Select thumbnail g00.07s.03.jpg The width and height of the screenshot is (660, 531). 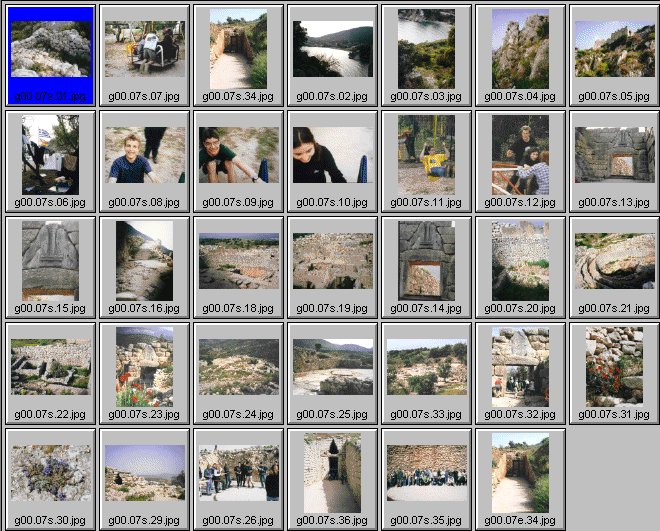(x=426, y=50)
